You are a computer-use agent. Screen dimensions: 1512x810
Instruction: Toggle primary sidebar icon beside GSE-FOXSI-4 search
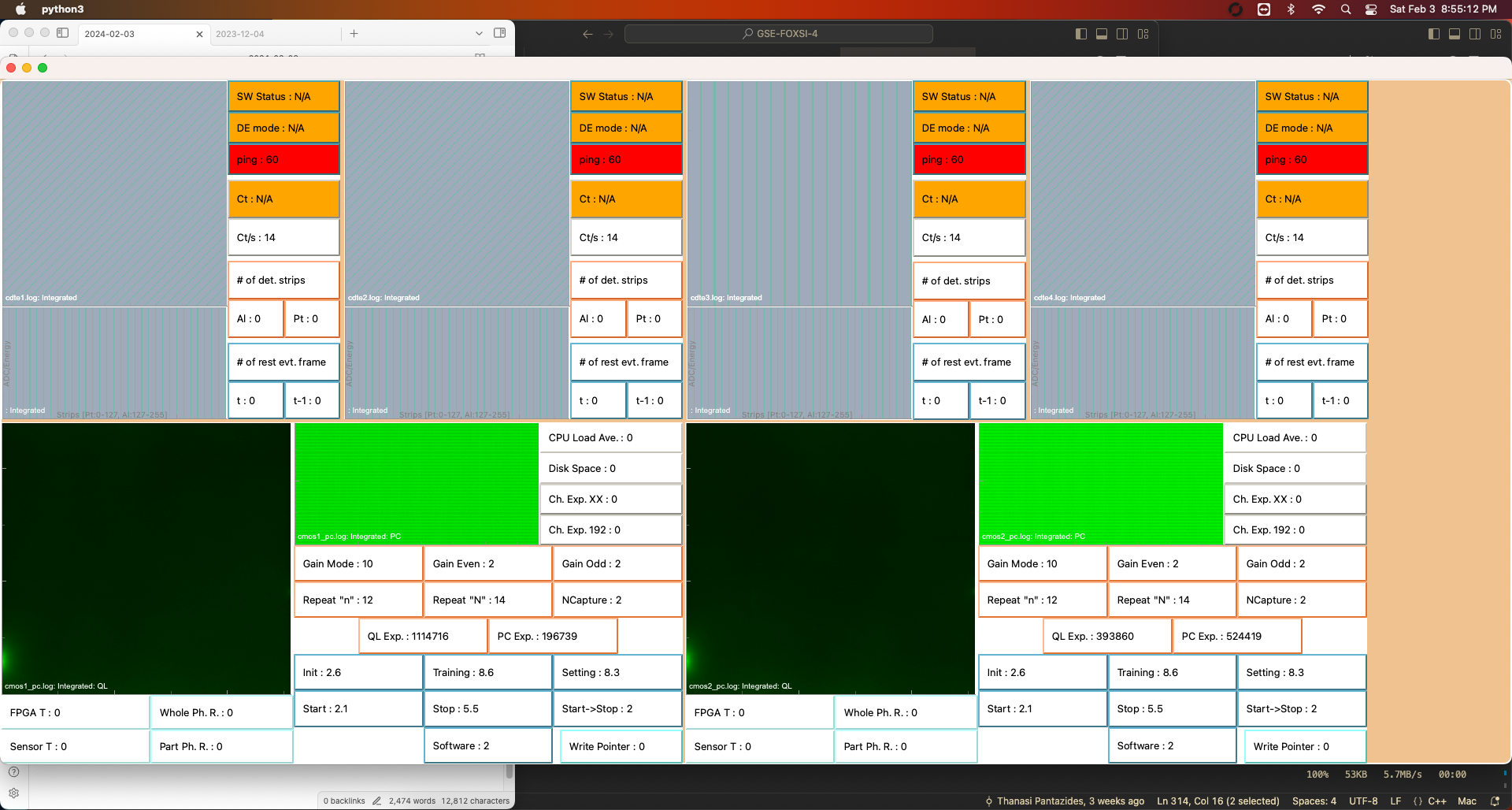point(1081,34)
